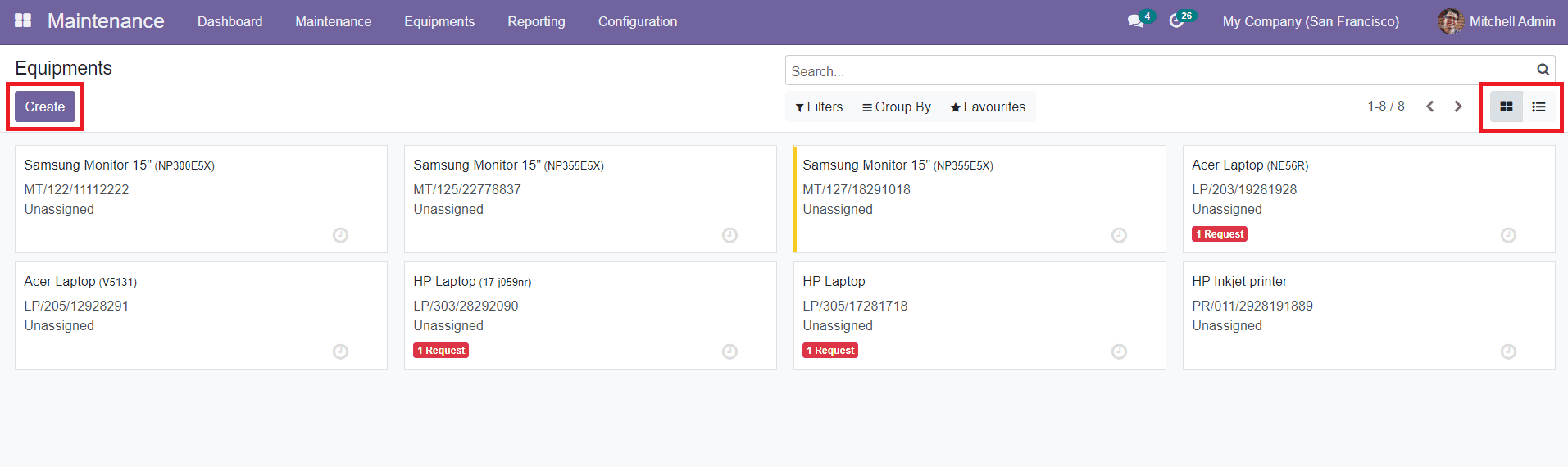Viewport: 1568px width, 467px height.
Task: Open HP Laptop (17-j059nr) title
Action: click(472, 281)
